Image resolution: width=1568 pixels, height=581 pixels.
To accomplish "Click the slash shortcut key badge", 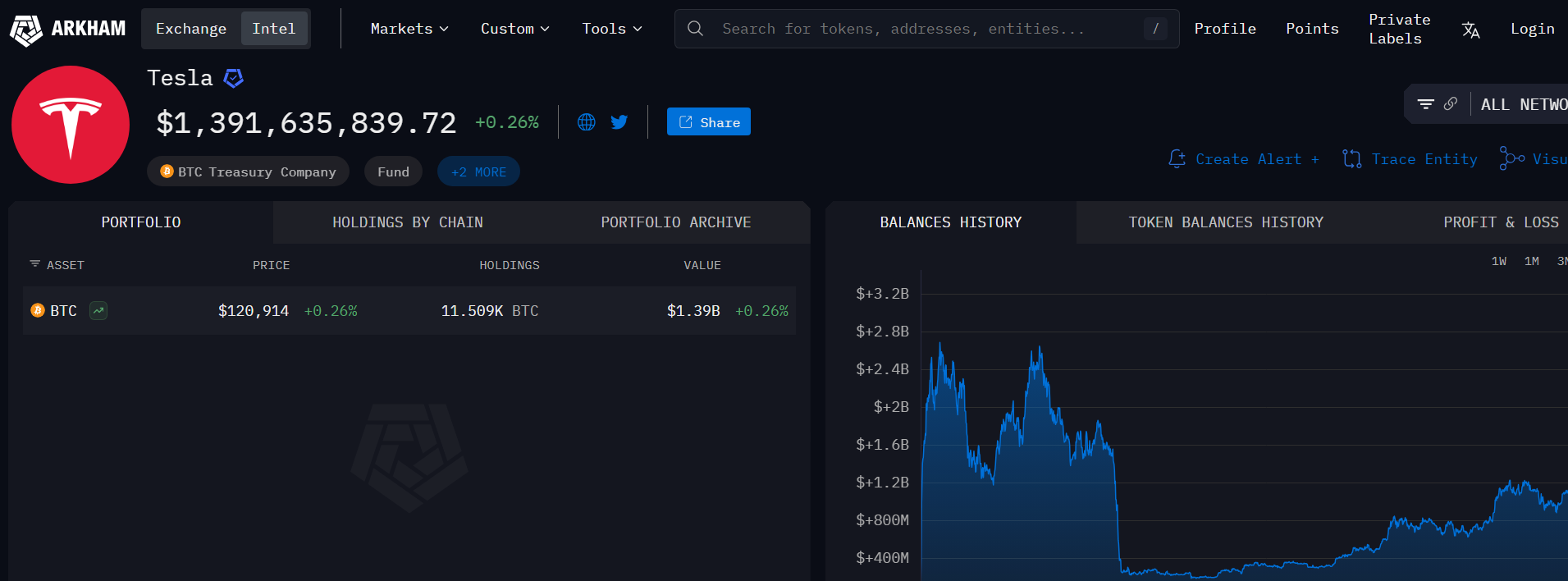I will tap(1155, 29).
